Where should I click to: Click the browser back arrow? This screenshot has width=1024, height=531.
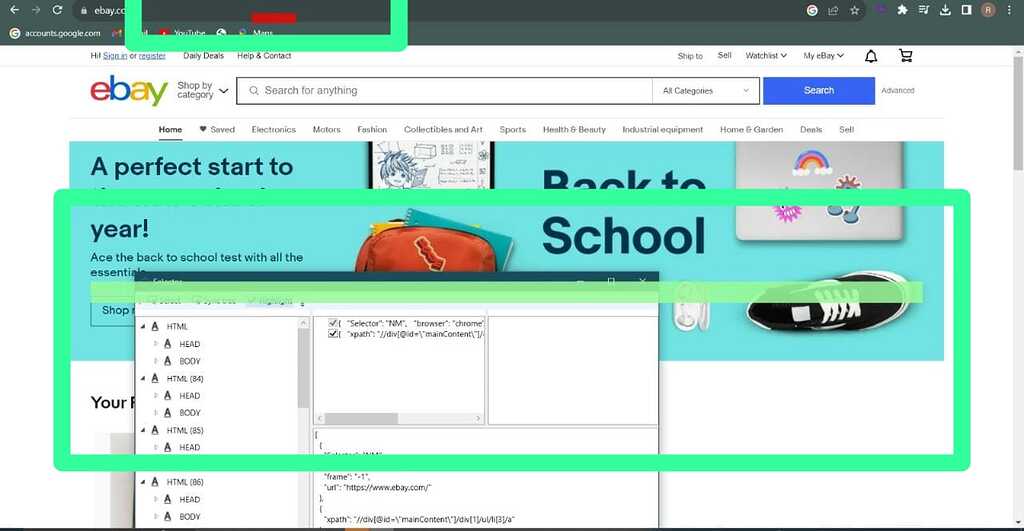coord(14,10)
